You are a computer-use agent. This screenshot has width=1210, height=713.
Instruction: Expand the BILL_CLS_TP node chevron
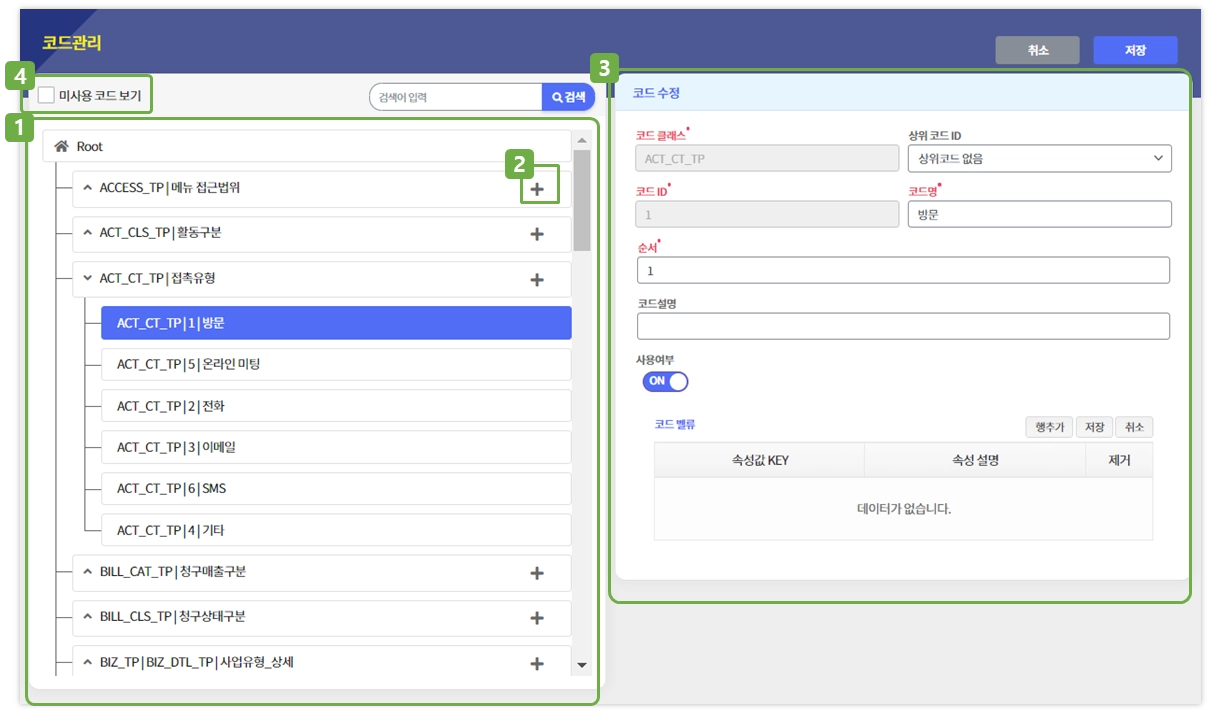tap(87, 617)
